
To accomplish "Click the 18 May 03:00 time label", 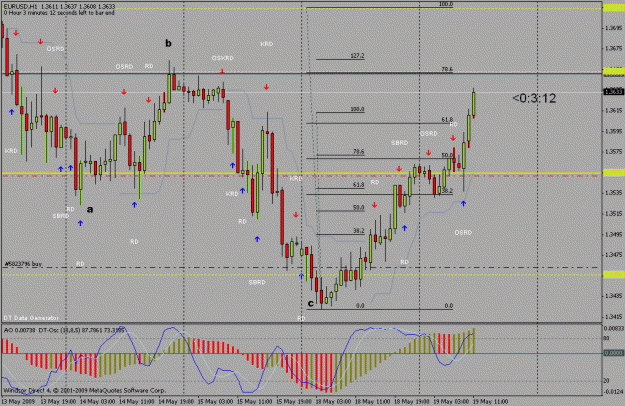I will [334, 401].
